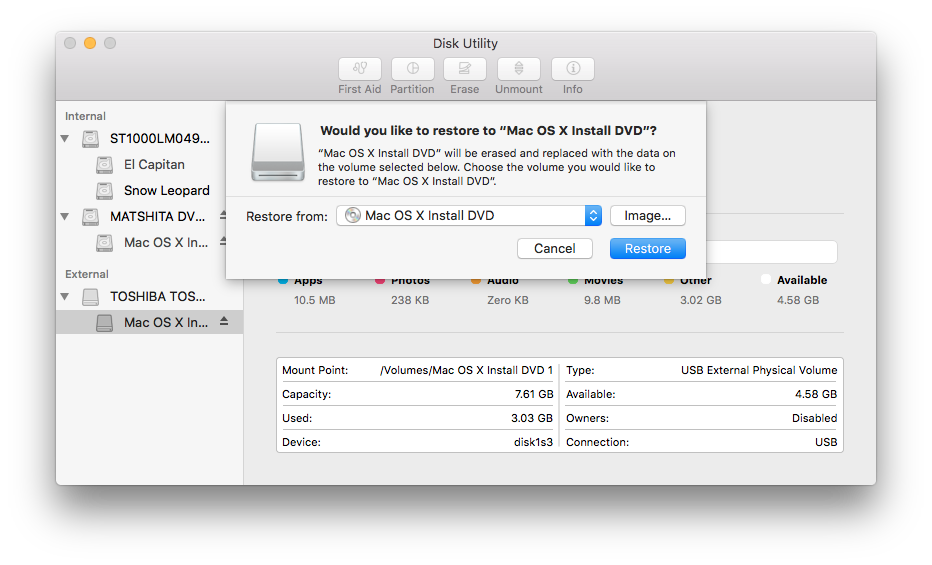932x565 pixels.
Task: Click the blue Restore button
Action: tap(647, 248)
